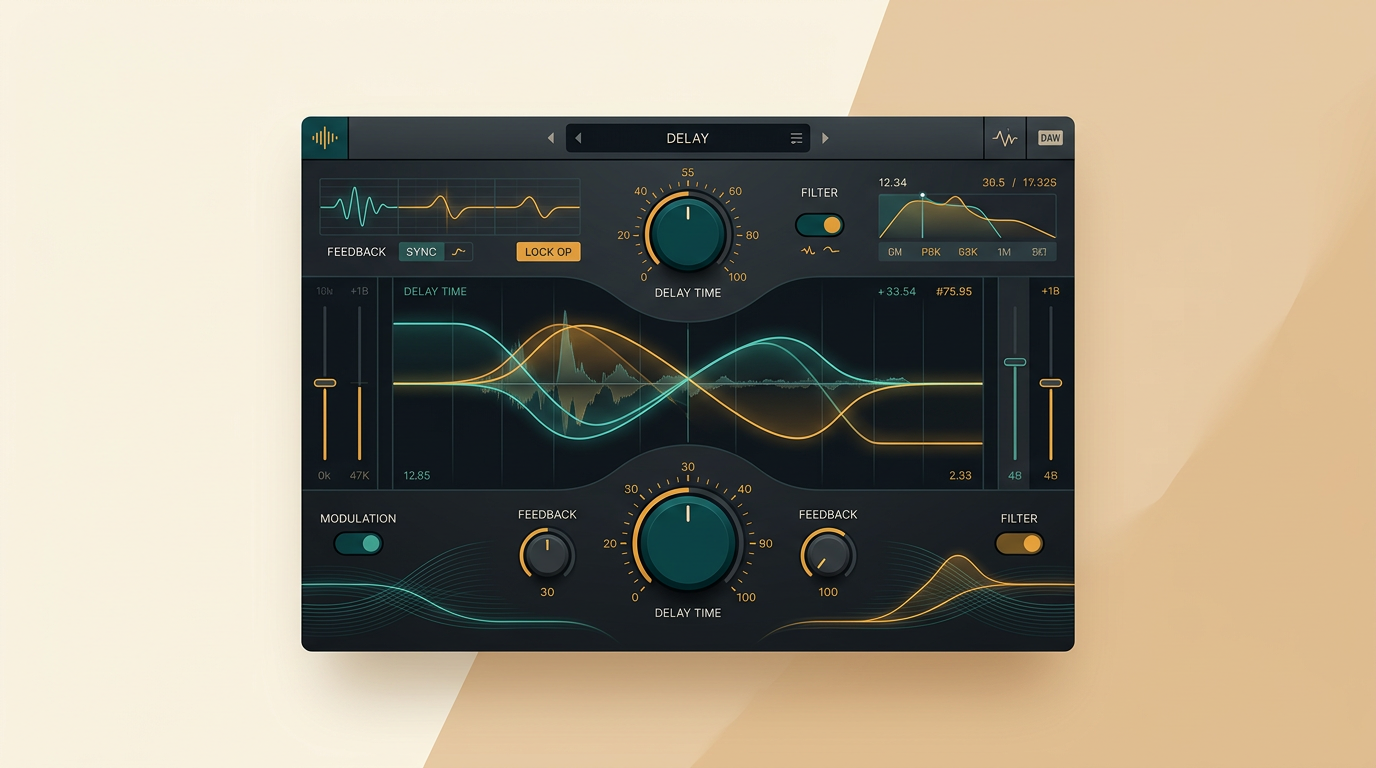
Task: Click the left FEEDBACK knob labeled 30
Action: [x=547, y=554]
